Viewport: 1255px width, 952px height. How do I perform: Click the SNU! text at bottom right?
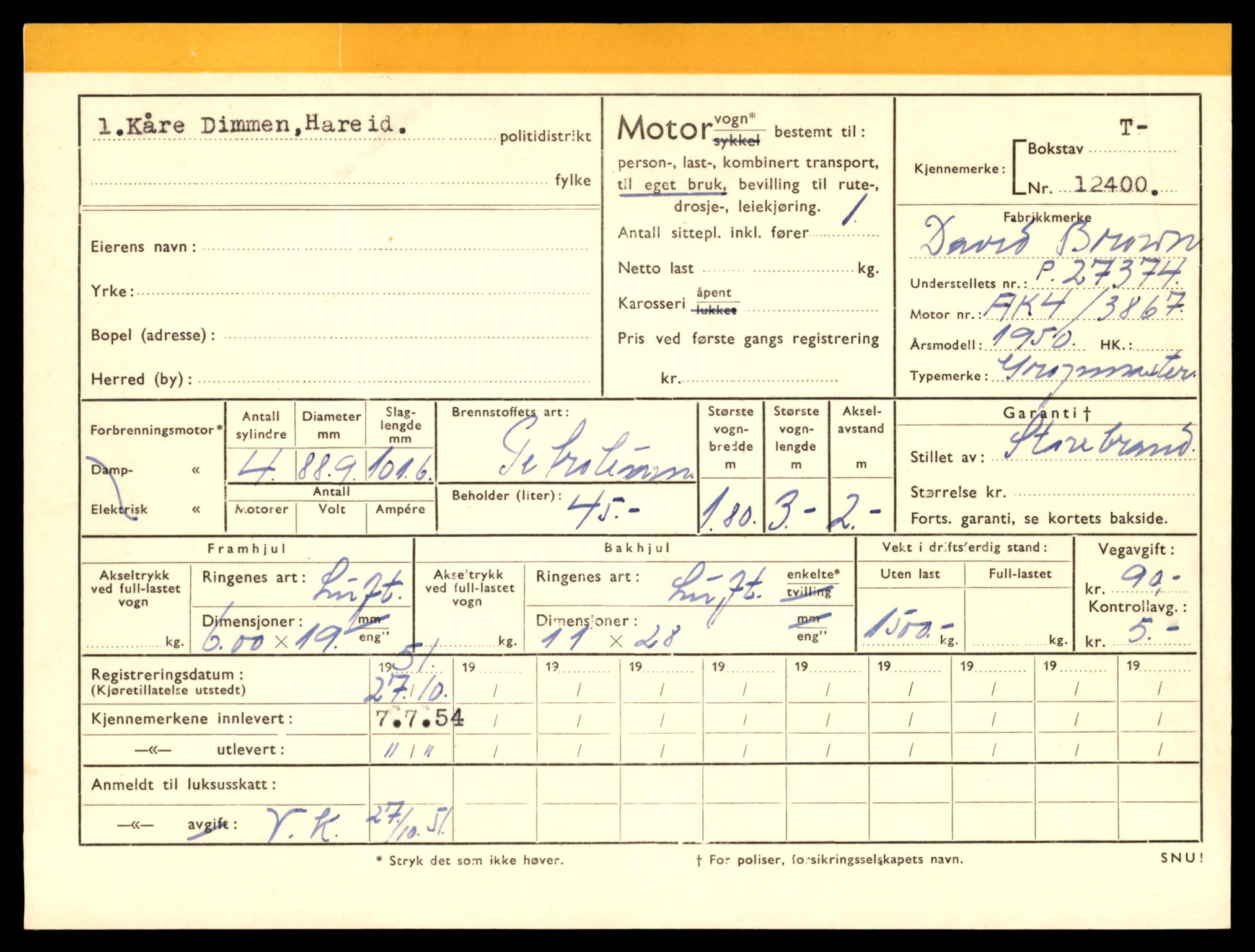(x=1181, y=858)
